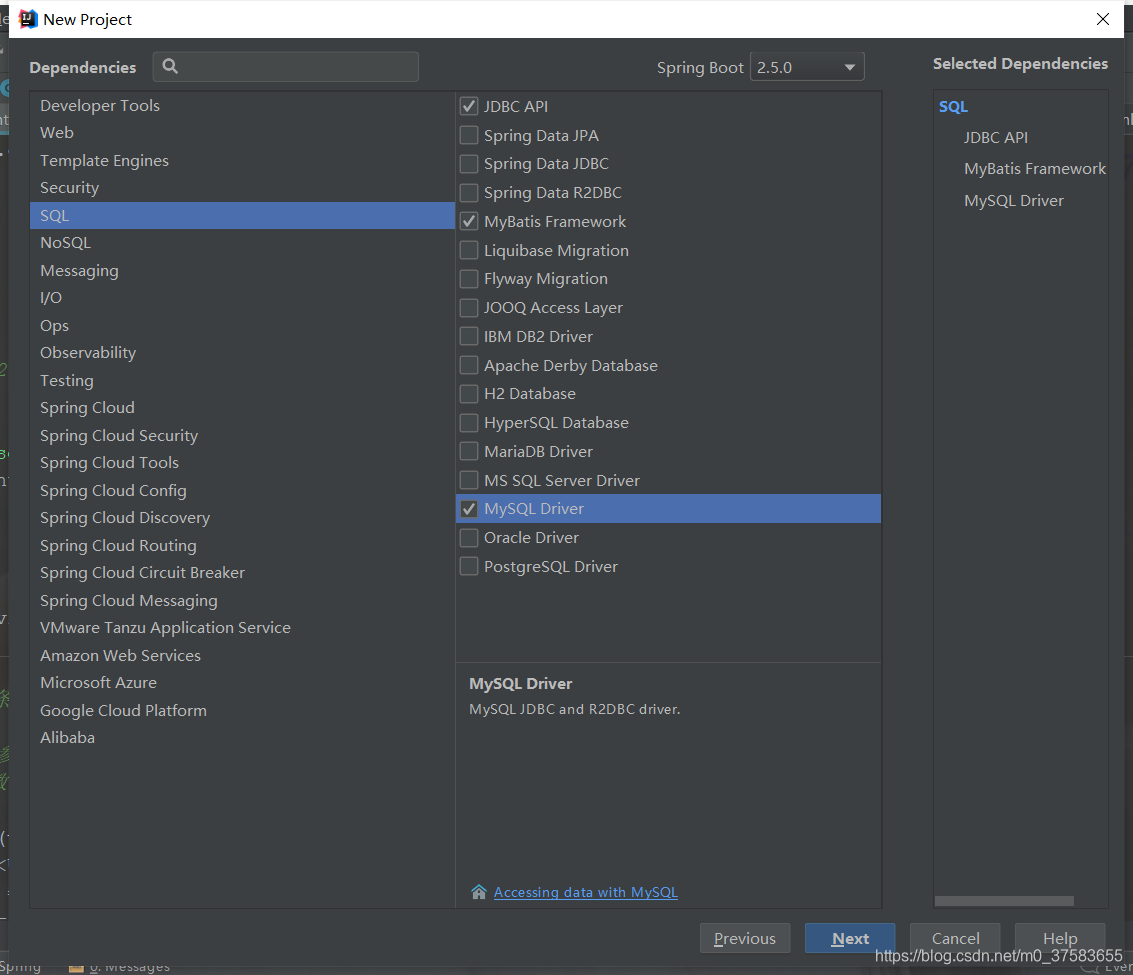Choose the Alibaba category
Viewport: 1133px width, 975px height.
(x=242, y=738)
